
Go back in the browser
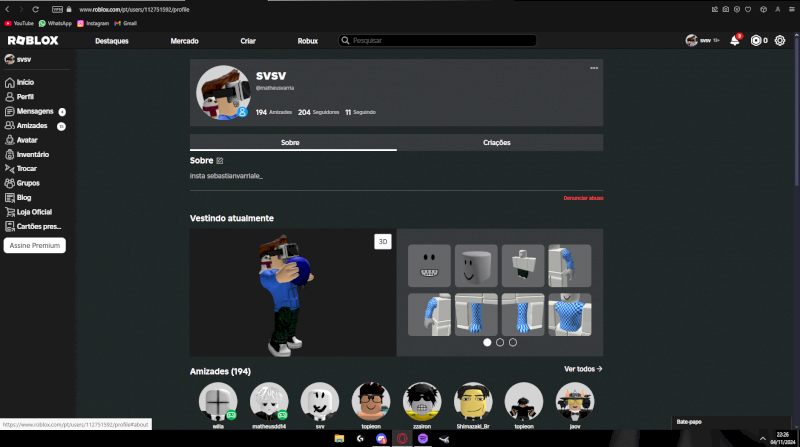(7, 9)
